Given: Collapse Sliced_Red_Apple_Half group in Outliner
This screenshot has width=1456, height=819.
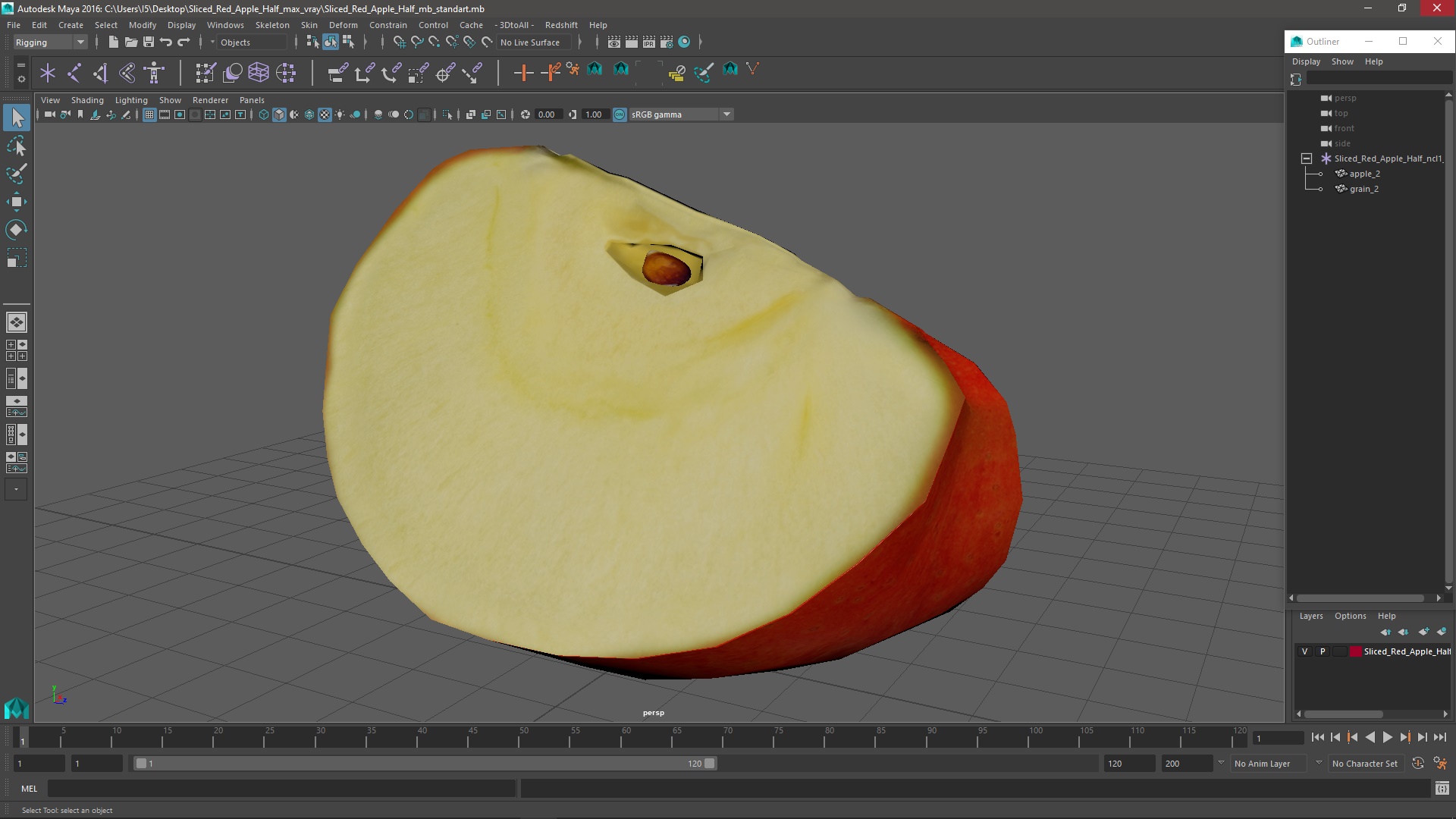Looking at the screenshot, I should coord(1306,158).
